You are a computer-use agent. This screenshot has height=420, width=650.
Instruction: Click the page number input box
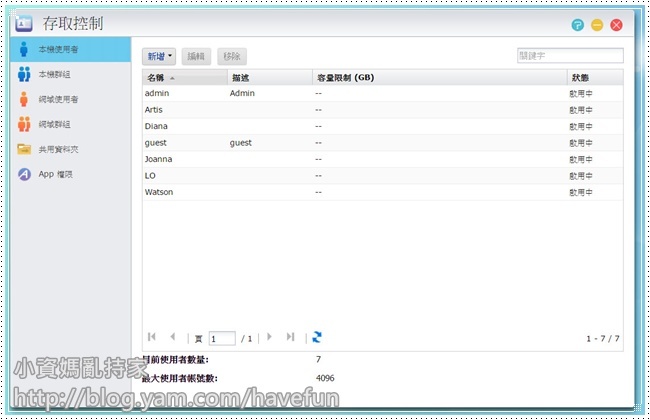221,339
